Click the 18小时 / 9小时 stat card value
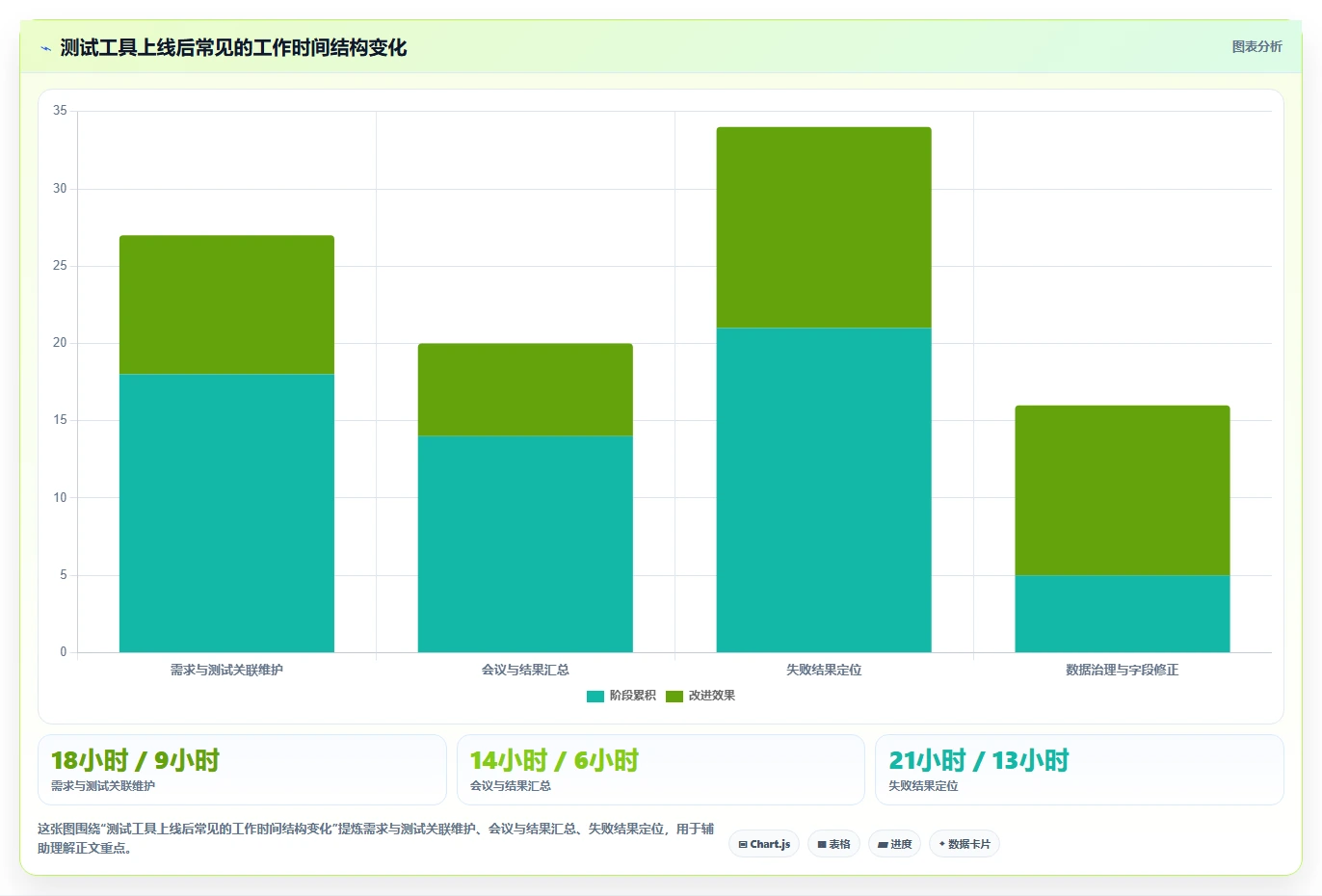Screen dimensions: 1322x896 click(x=135, y=760)
